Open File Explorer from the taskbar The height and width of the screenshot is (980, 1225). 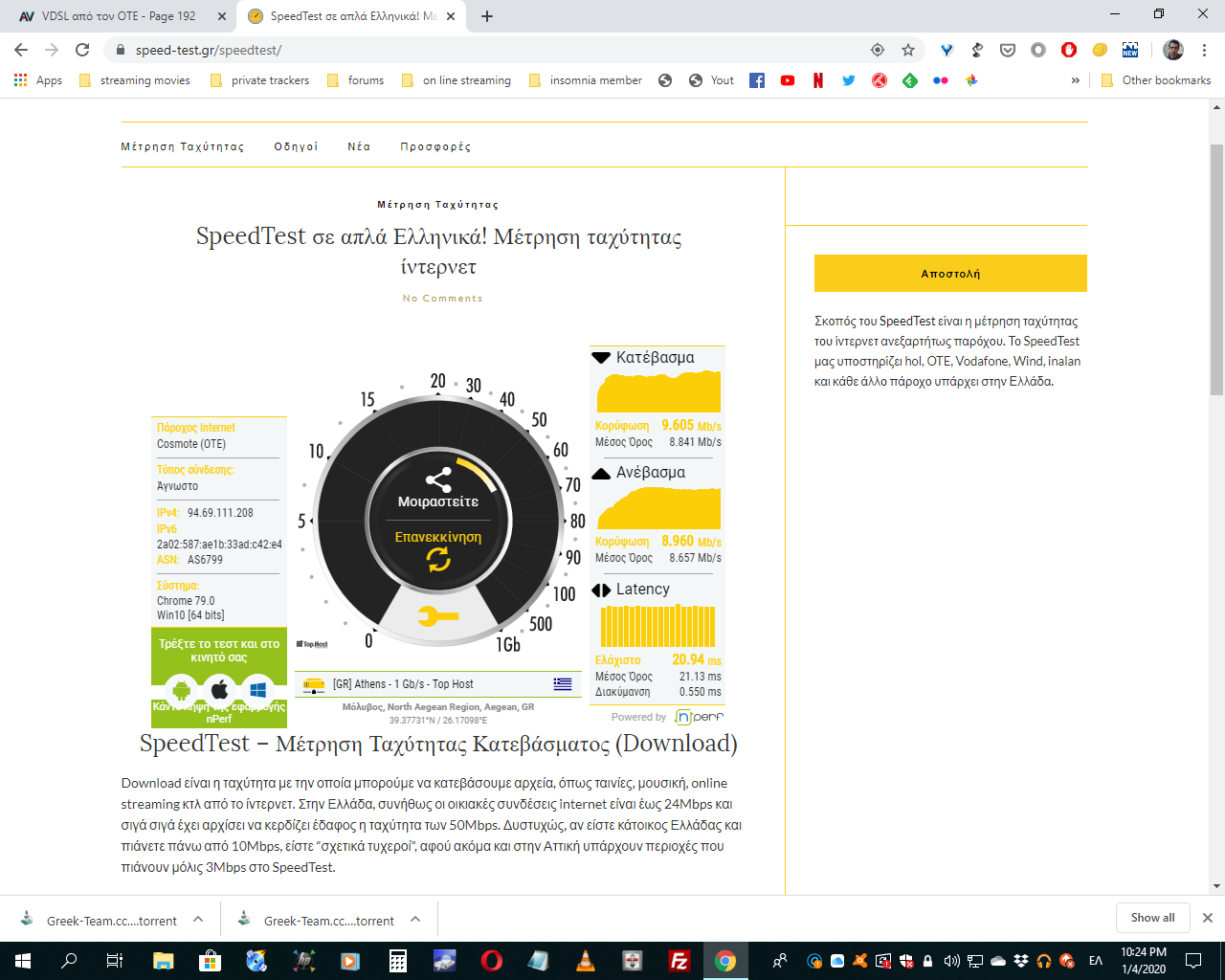pyautogui.click(x=163, y=961)
